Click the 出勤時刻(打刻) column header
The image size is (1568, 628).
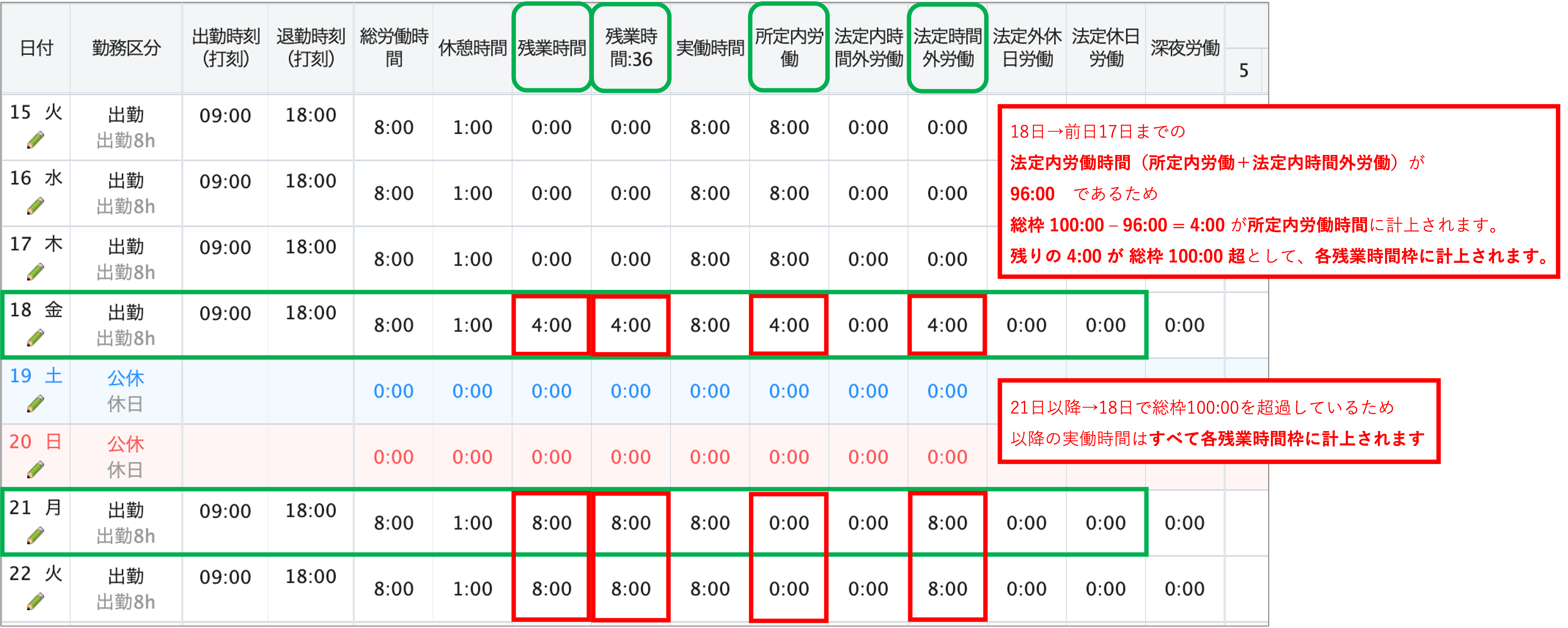[x=226, y=47]
